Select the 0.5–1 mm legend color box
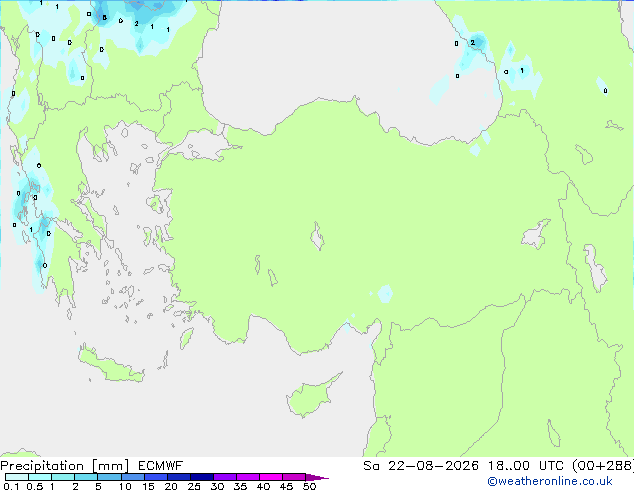Viewport: 634px width, 490px height. [x=40, y=477]
